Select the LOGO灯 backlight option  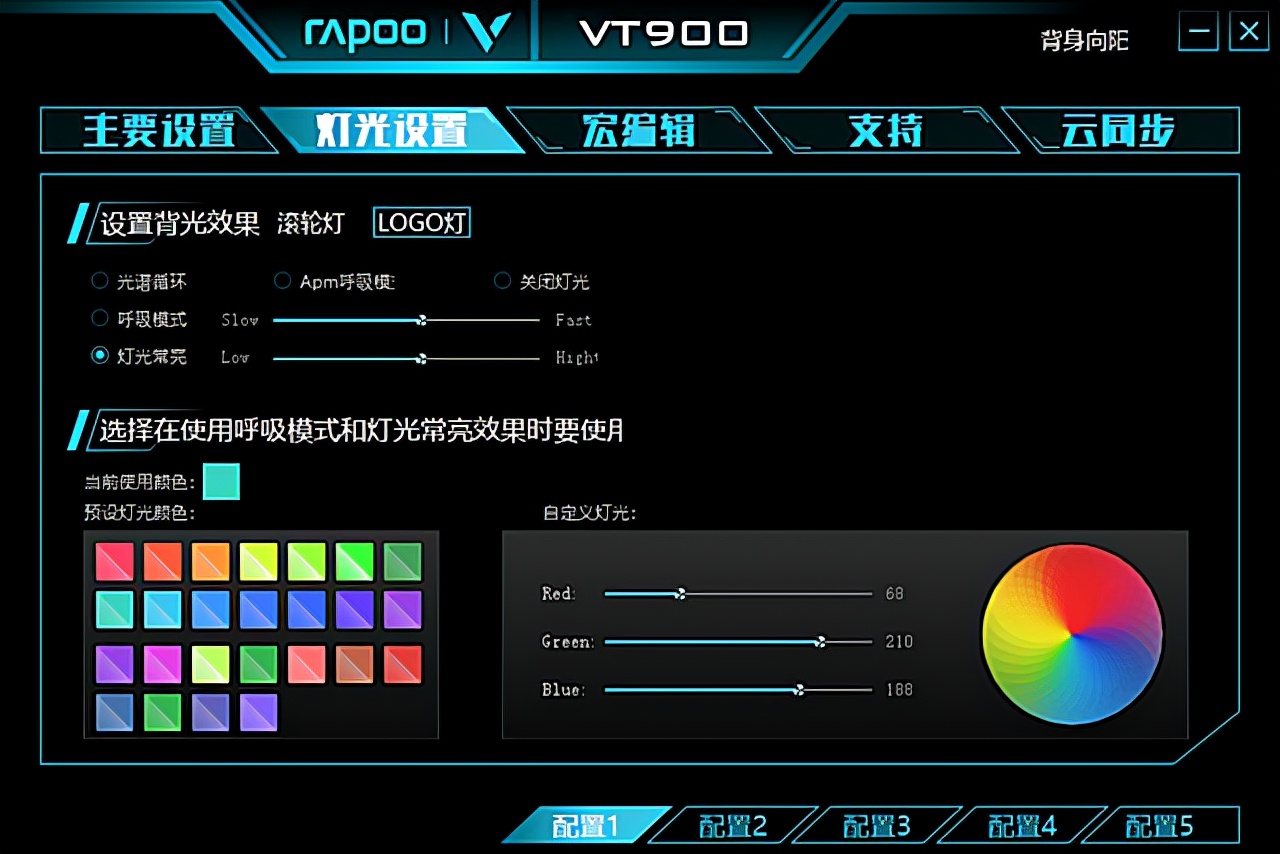coord(421,222)
